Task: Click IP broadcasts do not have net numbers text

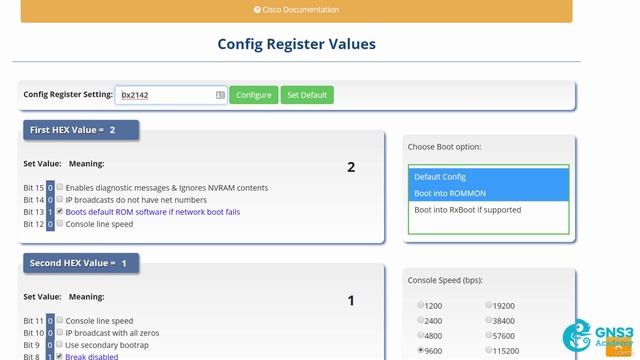Action: point(136,200)
